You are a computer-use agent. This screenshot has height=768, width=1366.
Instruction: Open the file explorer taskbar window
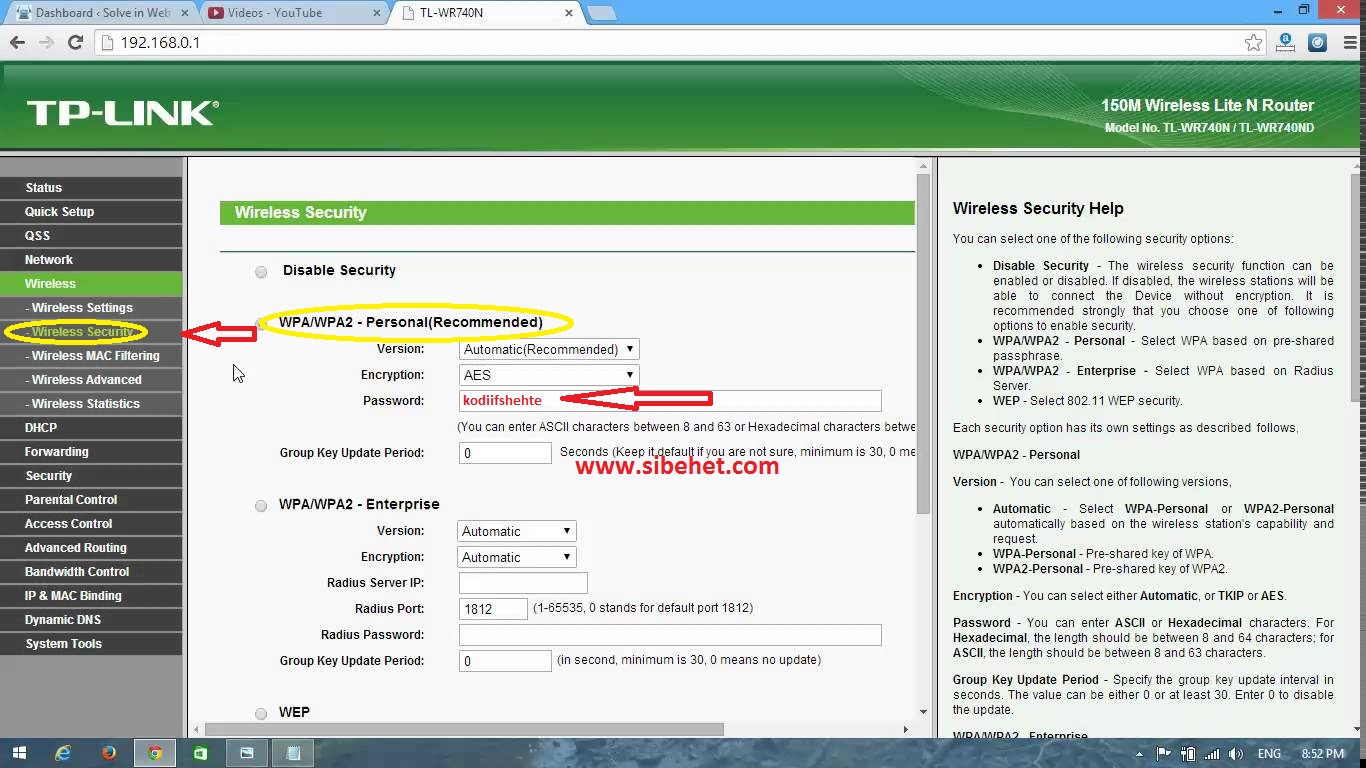[x=247, y=753]
